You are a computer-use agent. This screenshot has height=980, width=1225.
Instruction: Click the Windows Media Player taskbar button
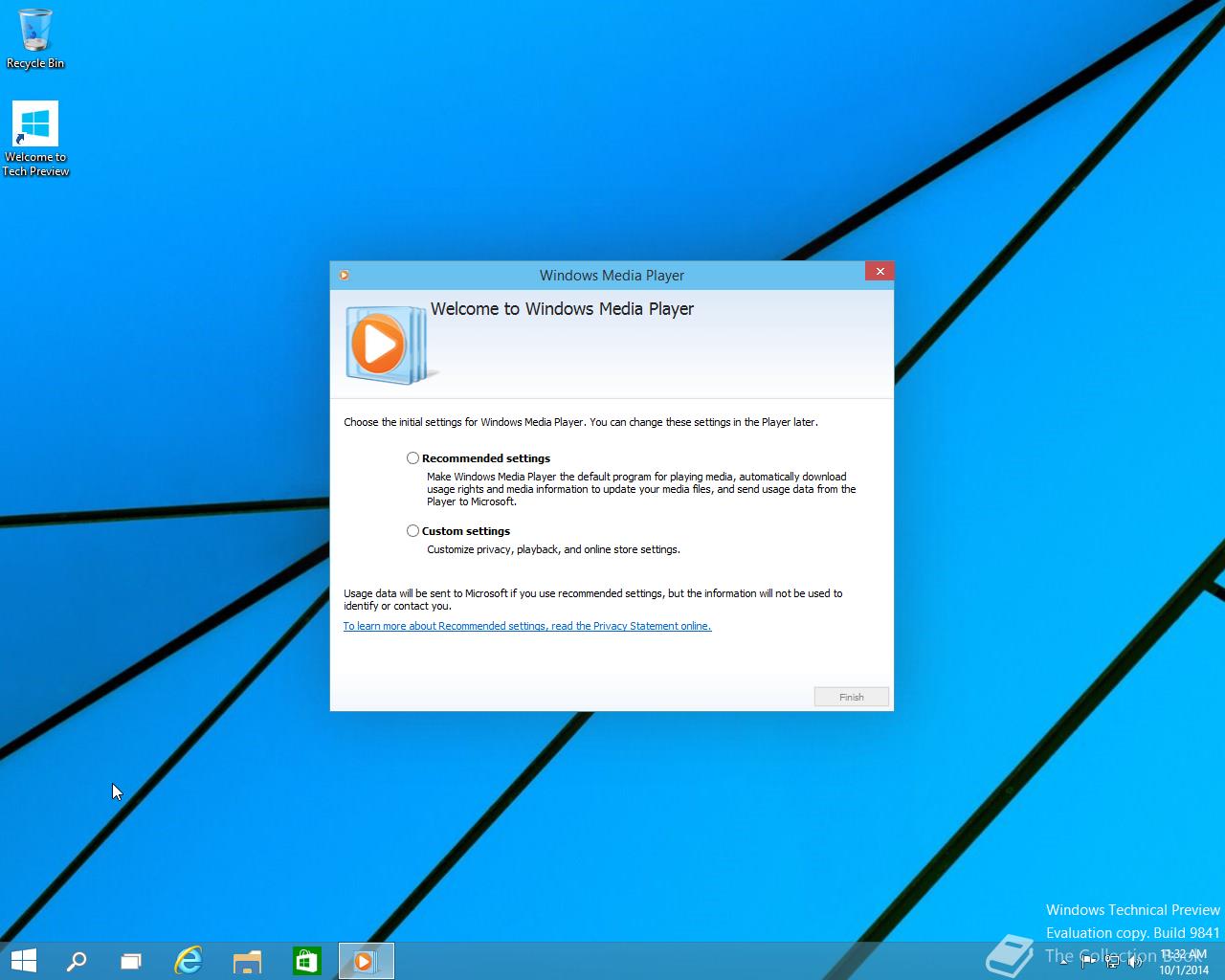(x=366, y=961)
